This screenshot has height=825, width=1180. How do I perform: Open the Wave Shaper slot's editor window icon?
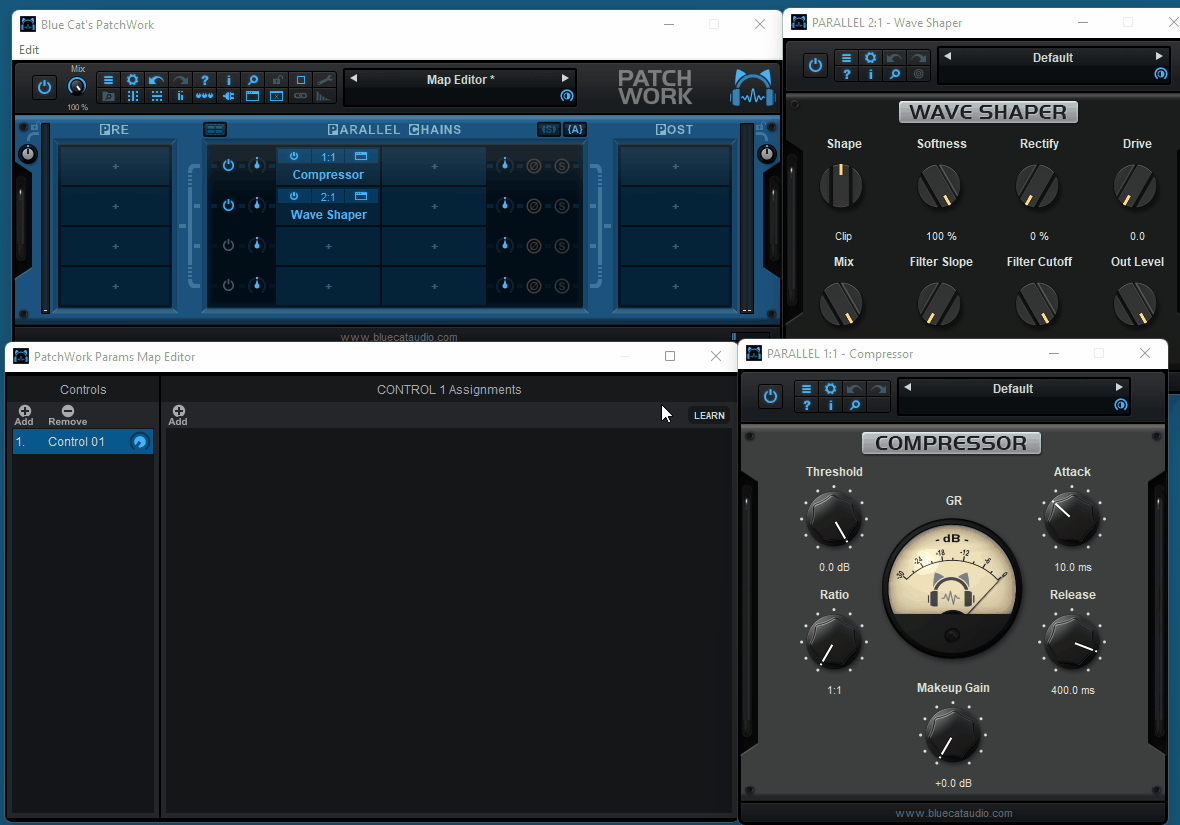361,196
